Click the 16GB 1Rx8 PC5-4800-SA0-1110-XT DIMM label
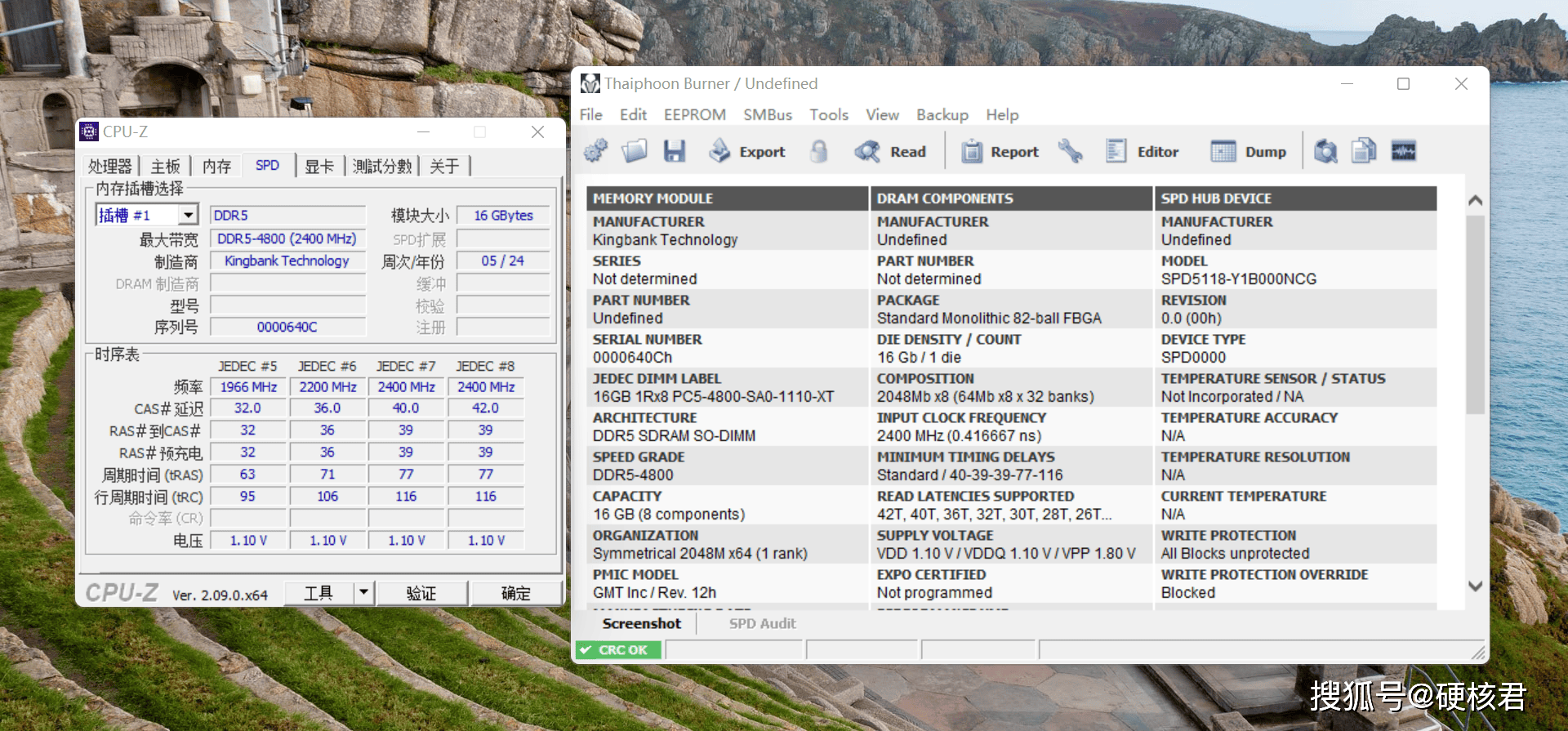 pos(714,397)
